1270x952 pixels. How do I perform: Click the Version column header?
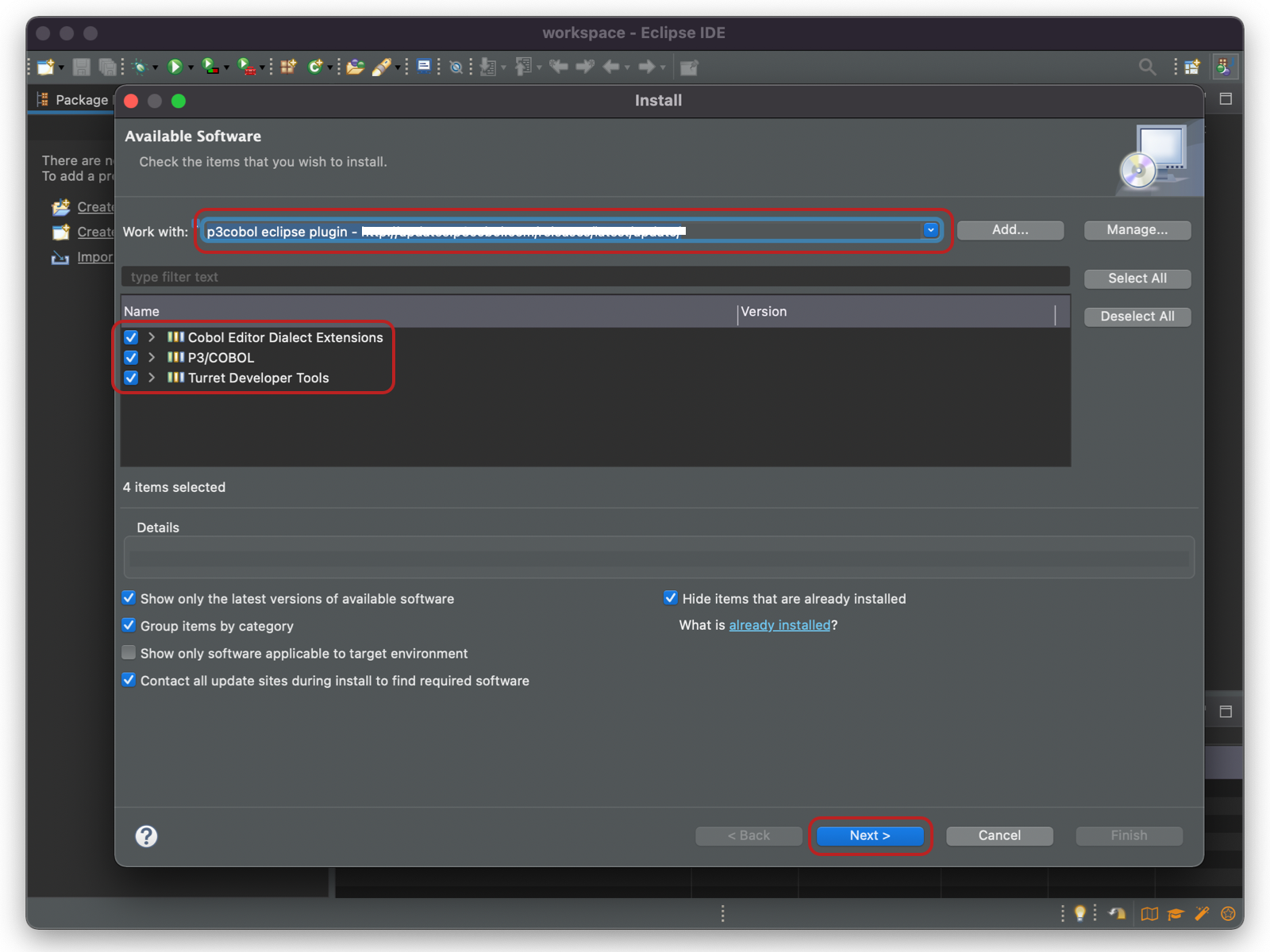tap(896, 312)
